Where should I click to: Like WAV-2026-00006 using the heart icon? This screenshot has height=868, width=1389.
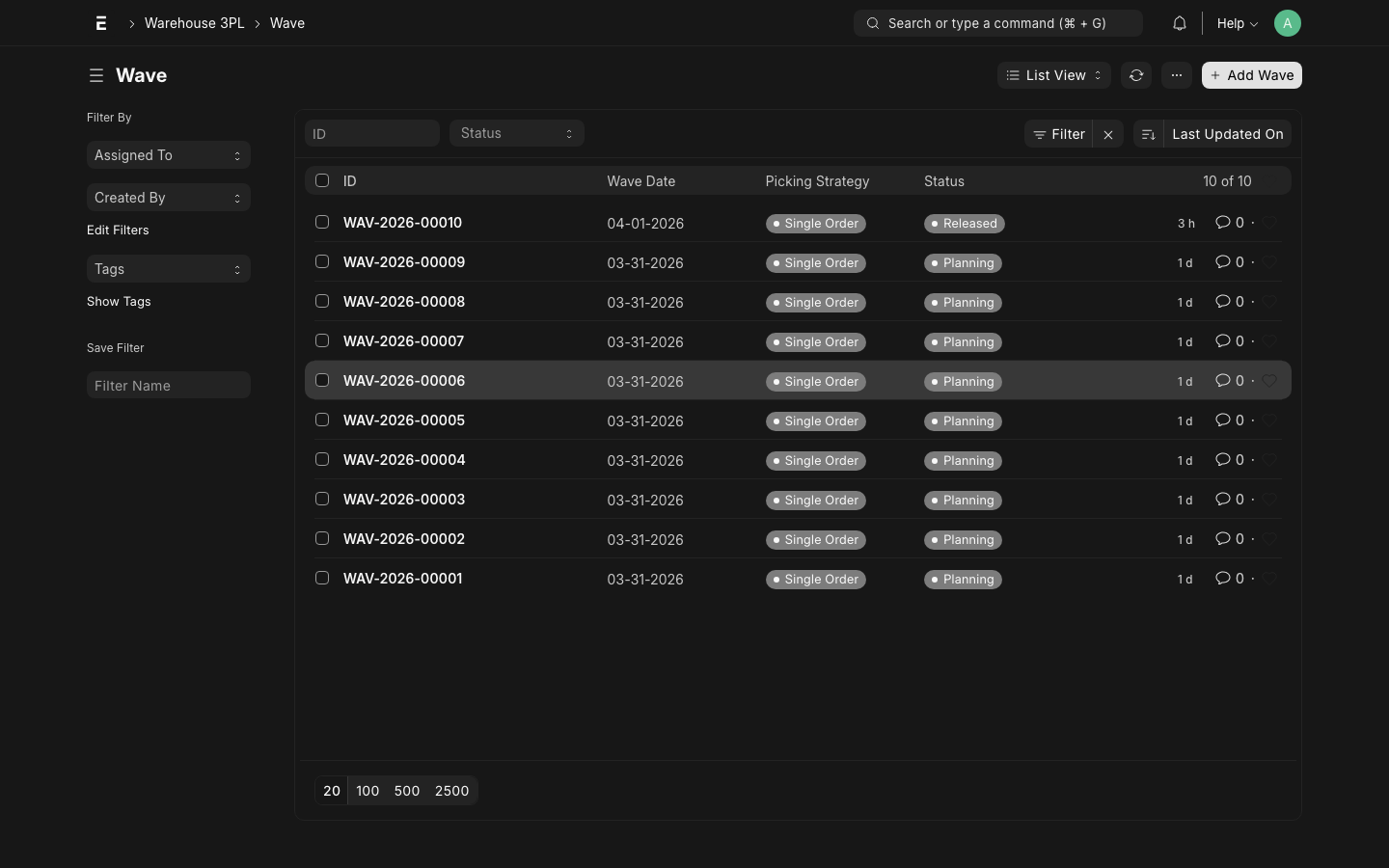tap(1270, 381)
